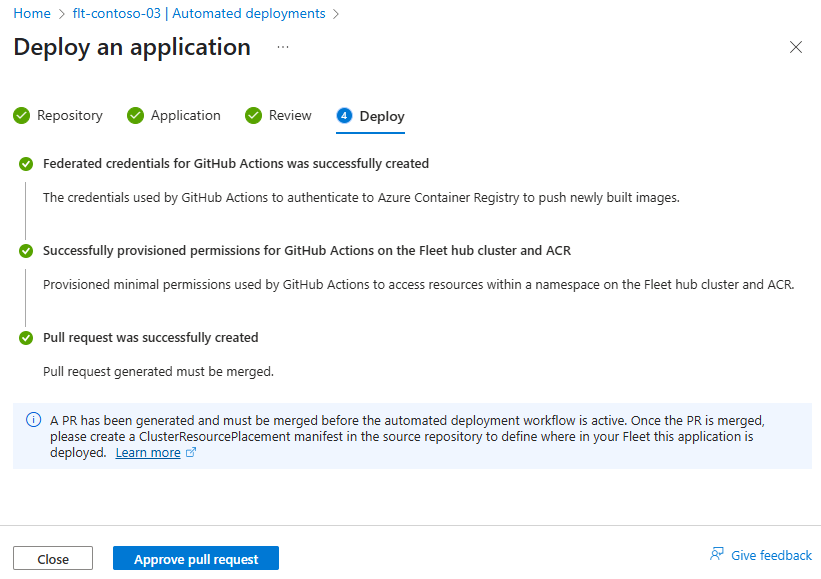Select the Deploy tab
This screenshot has width=821, height=579.
(381, 117)
